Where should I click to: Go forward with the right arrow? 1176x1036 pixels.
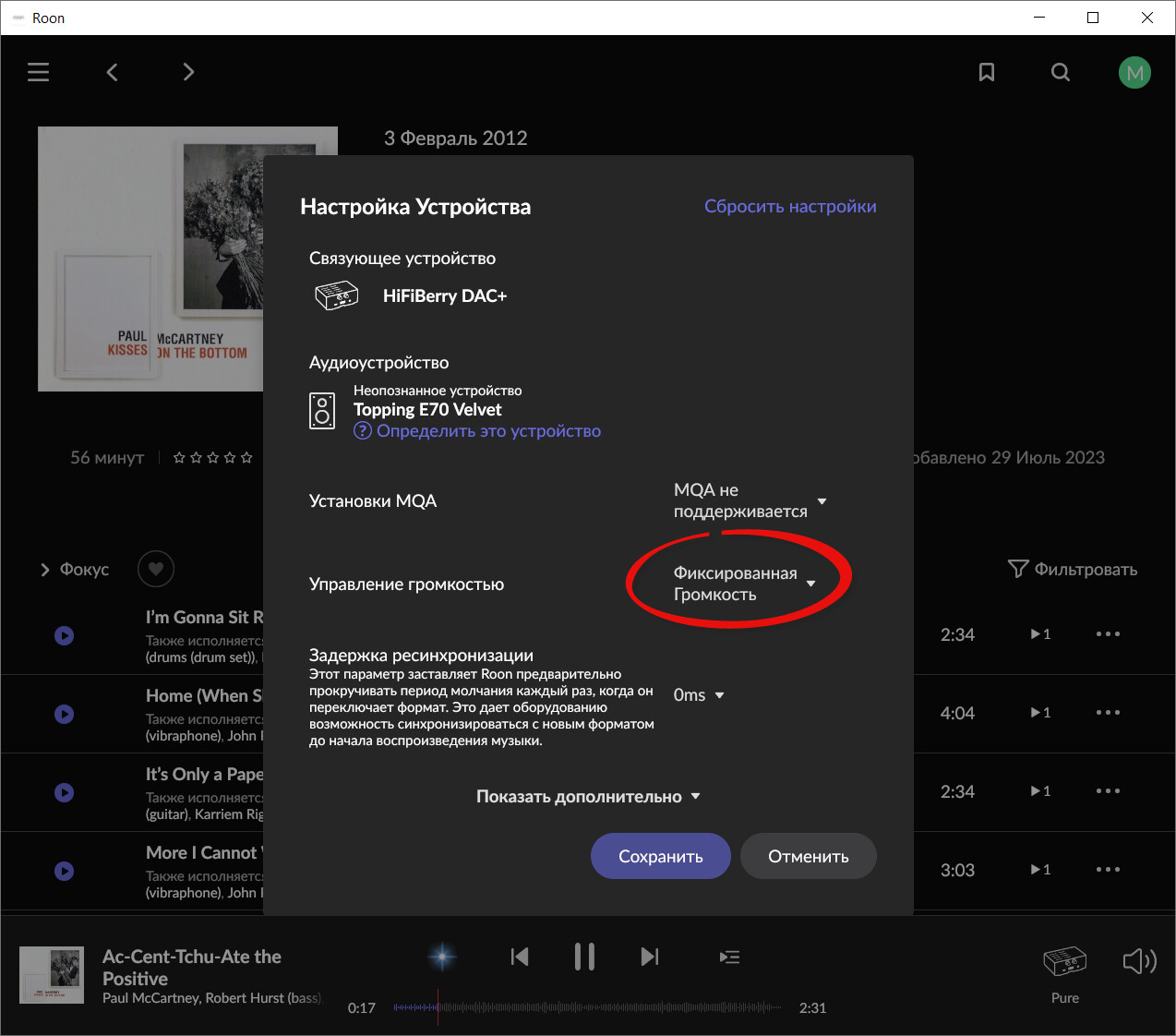click(x=188, y=72)
